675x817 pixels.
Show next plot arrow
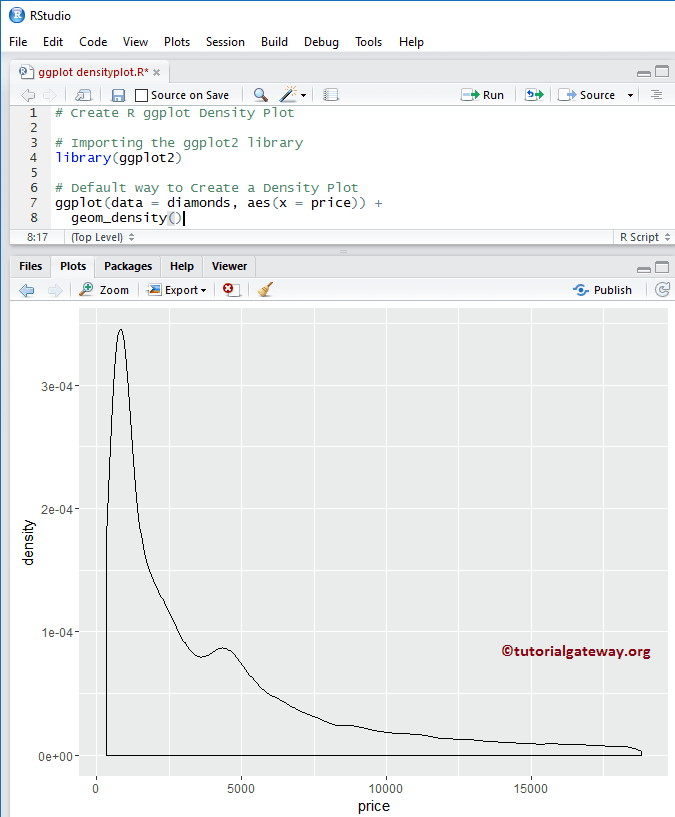(x=55, y=290)
